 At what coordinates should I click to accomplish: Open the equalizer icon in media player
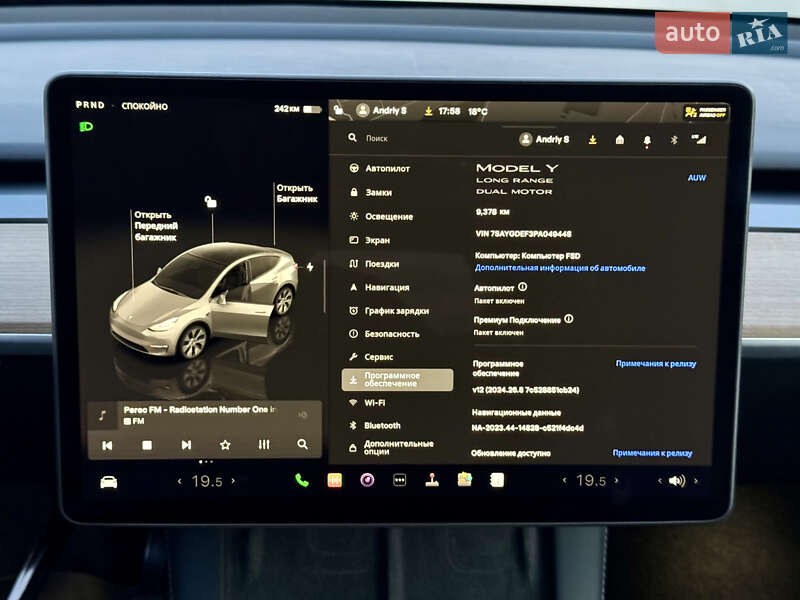tap(264, 444)
